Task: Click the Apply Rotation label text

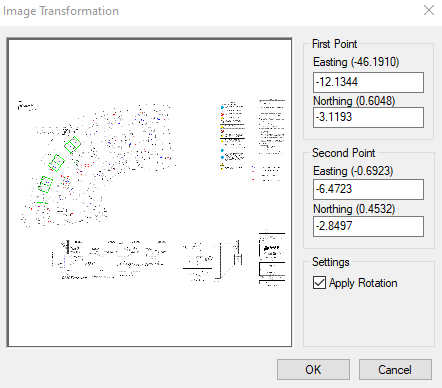Action: click(x=363, y=283)
